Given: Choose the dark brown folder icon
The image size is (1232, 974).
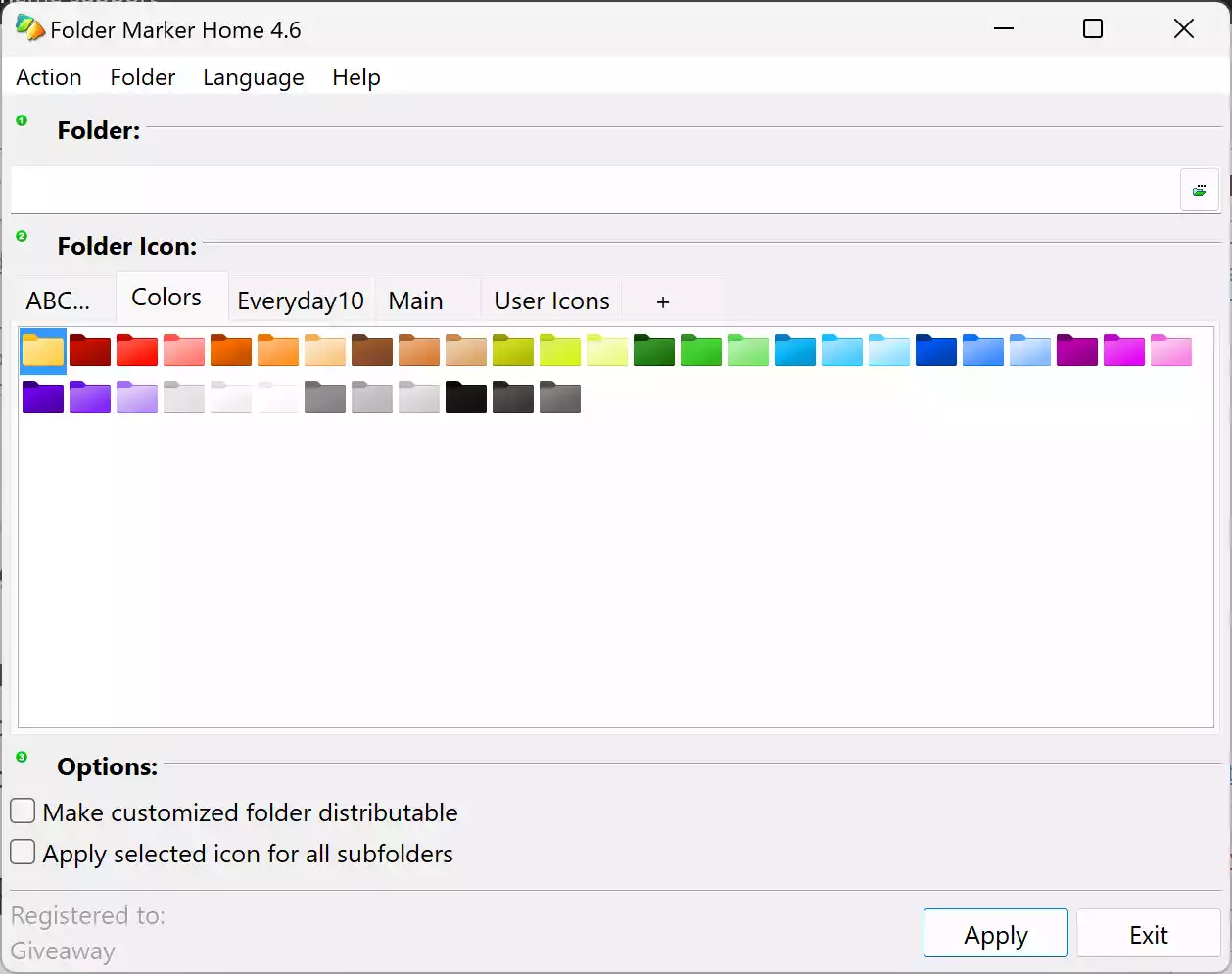Looking at the screenshot, I should pyautogui.click(x=372, y=351).
